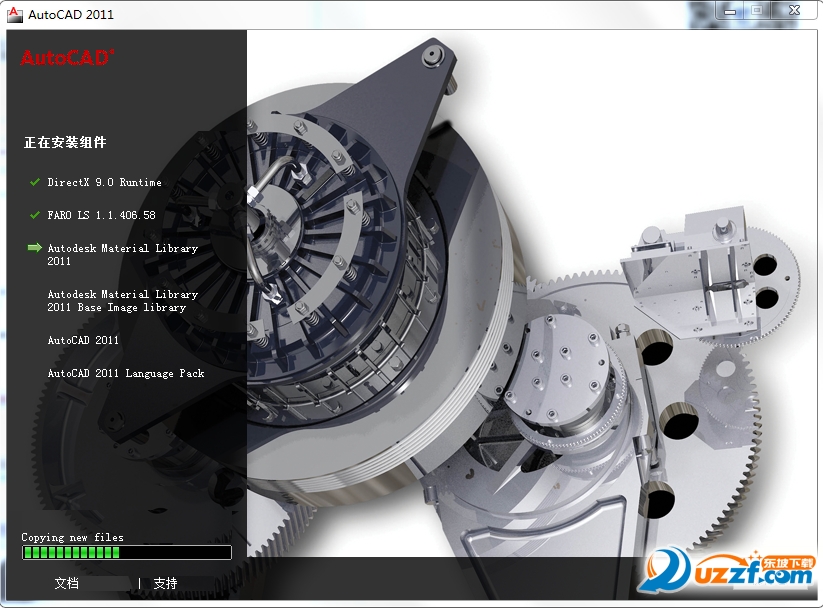
Task: Open the 文档 documentation link
Action: (67, 583)
